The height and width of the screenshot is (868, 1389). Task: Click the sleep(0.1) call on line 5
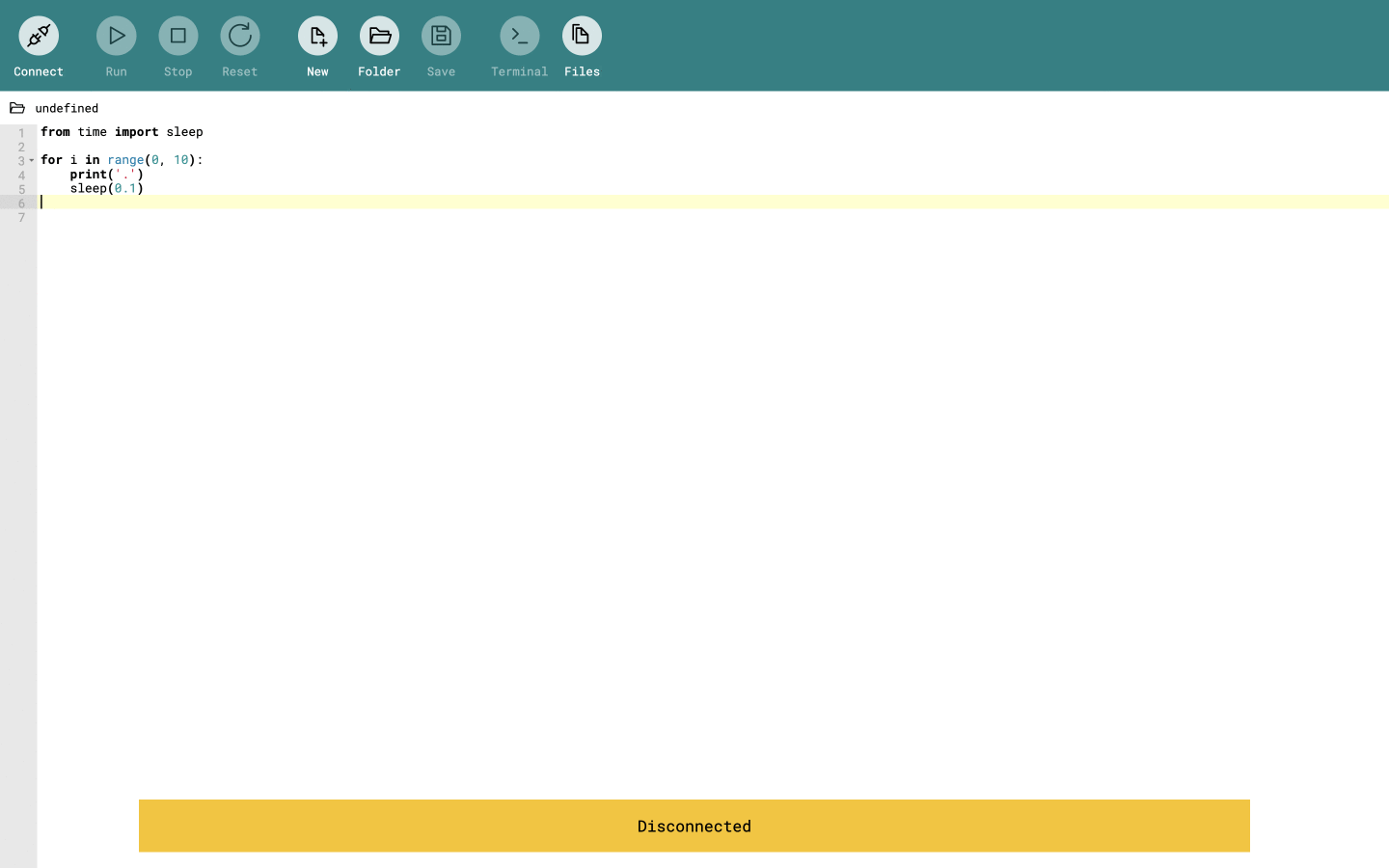pos(106,188)
